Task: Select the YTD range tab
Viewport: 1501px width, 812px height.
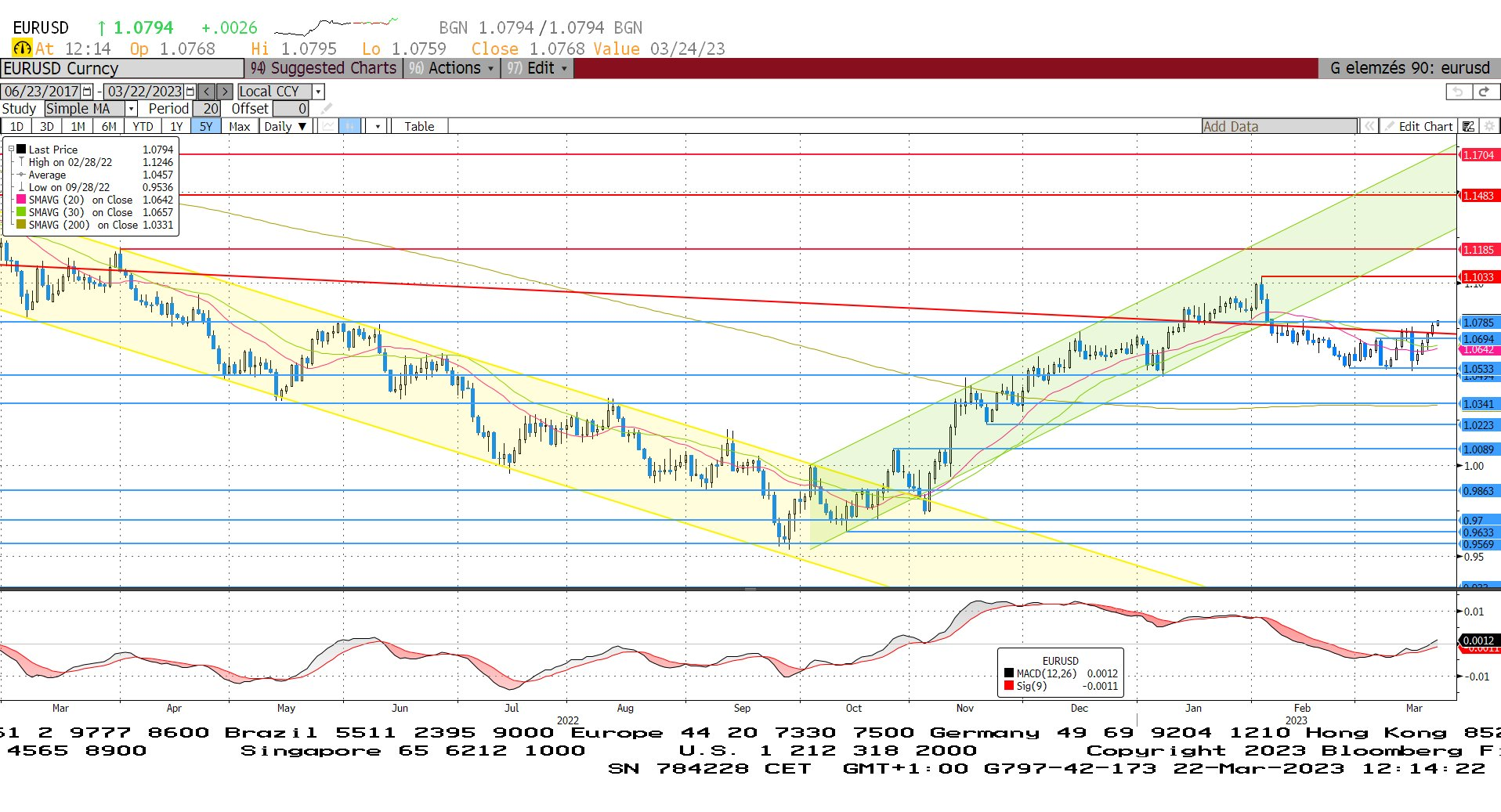Action: click(143, 126)
